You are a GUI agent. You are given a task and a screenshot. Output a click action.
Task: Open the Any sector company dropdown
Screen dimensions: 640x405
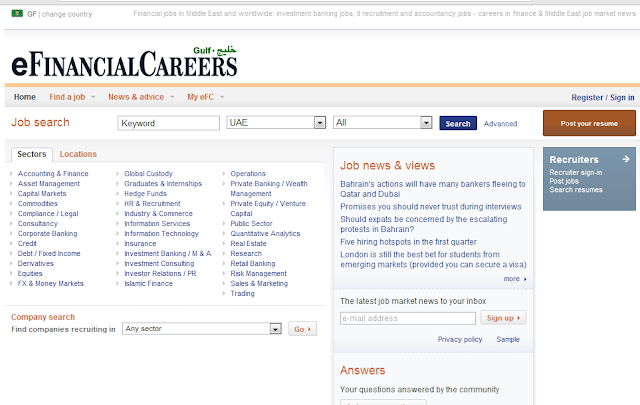pos(202,329)
